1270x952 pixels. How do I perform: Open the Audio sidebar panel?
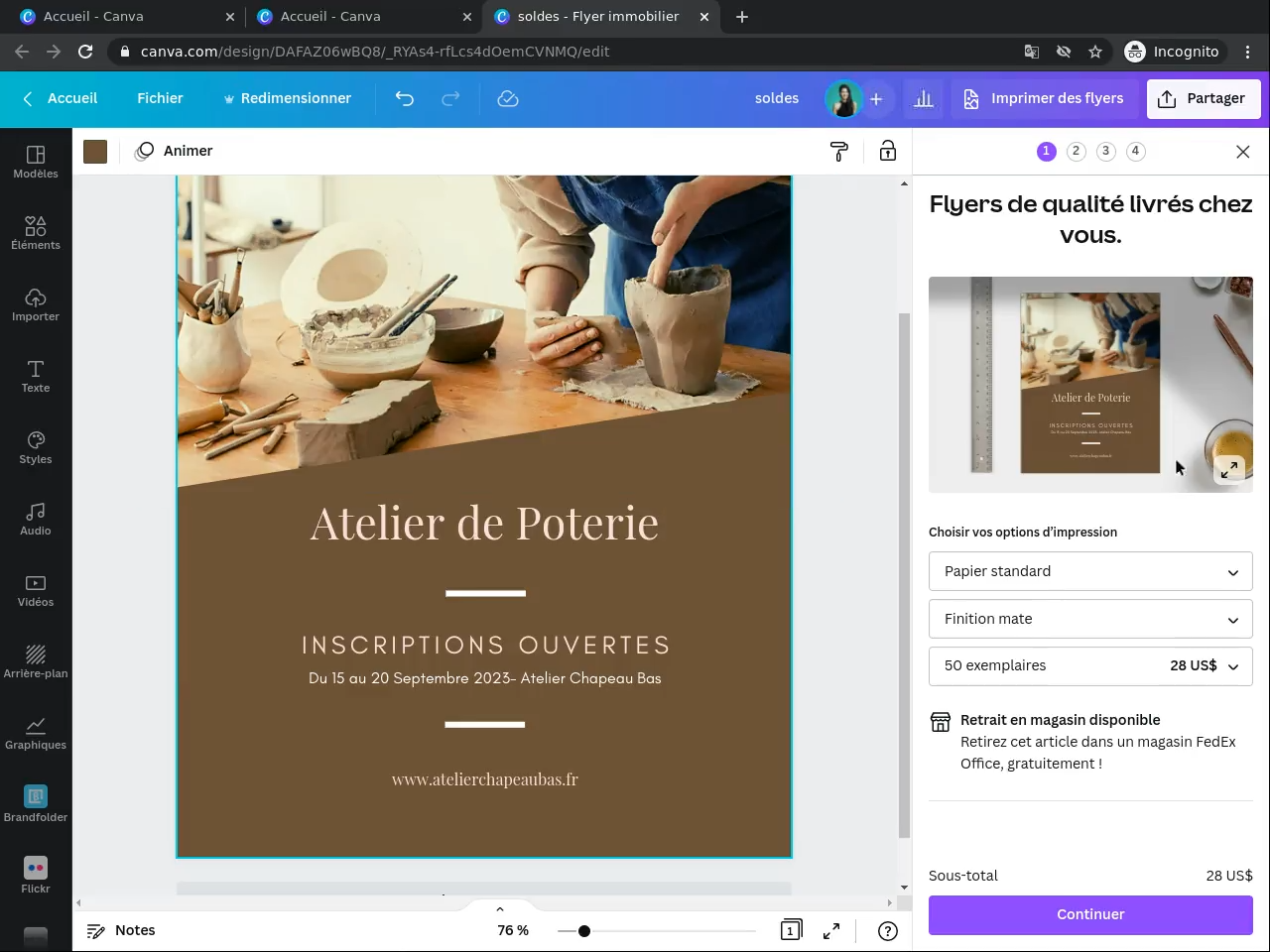point(36,519)
